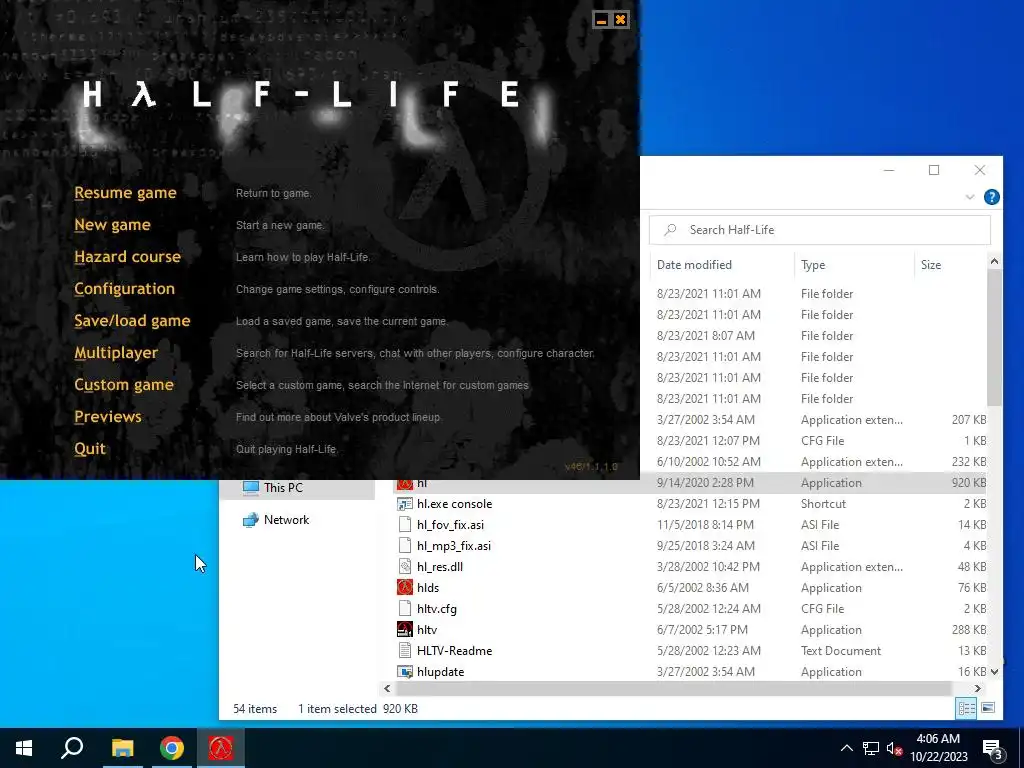This screenshot has height=768, width=1024.
Task: Show hidden tray icons chevron
Action: 846,748
